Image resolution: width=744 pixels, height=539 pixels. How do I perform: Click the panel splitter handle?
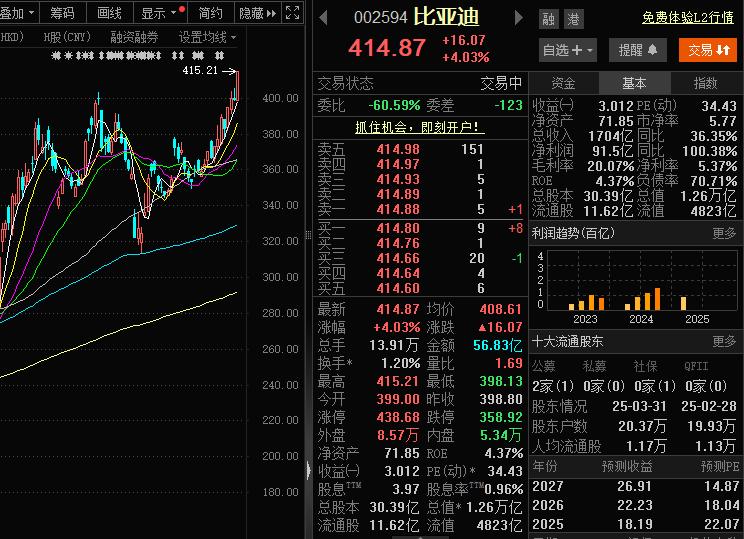[x=308, y=233]
